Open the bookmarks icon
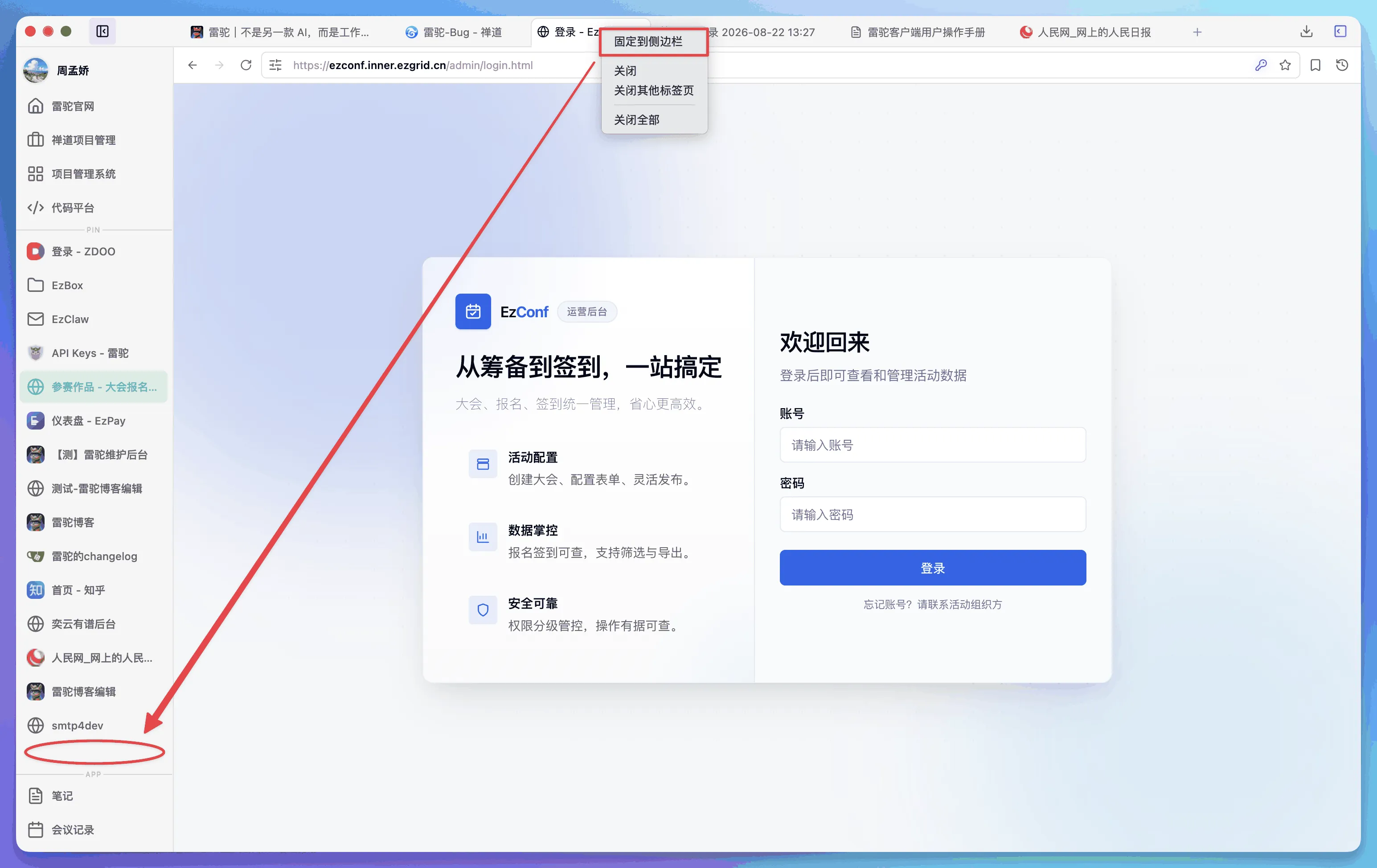 click(x=1316, y=65)
